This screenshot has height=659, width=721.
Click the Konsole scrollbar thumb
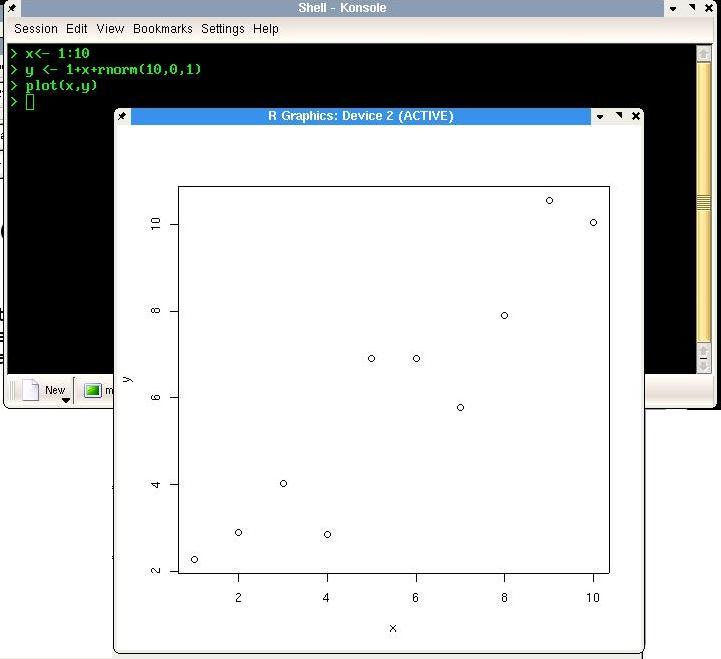click(704, 203)
